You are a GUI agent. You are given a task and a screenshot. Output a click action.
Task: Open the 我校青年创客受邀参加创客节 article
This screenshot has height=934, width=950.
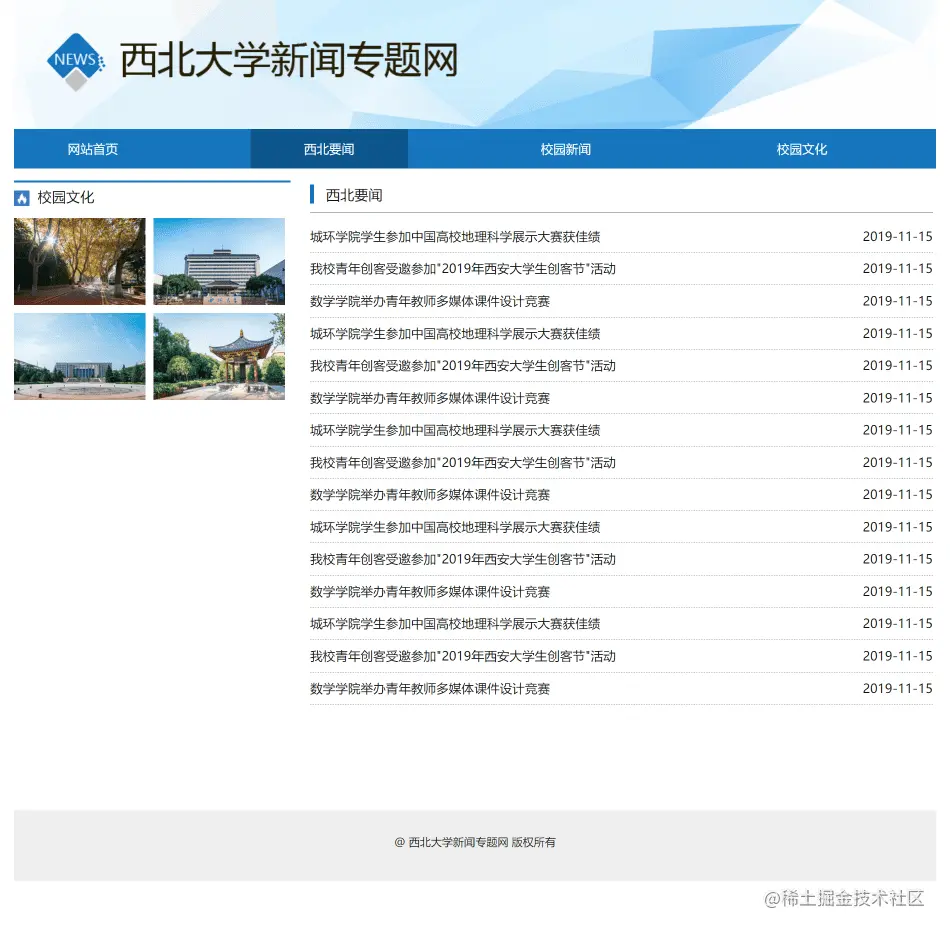(461, 268)
